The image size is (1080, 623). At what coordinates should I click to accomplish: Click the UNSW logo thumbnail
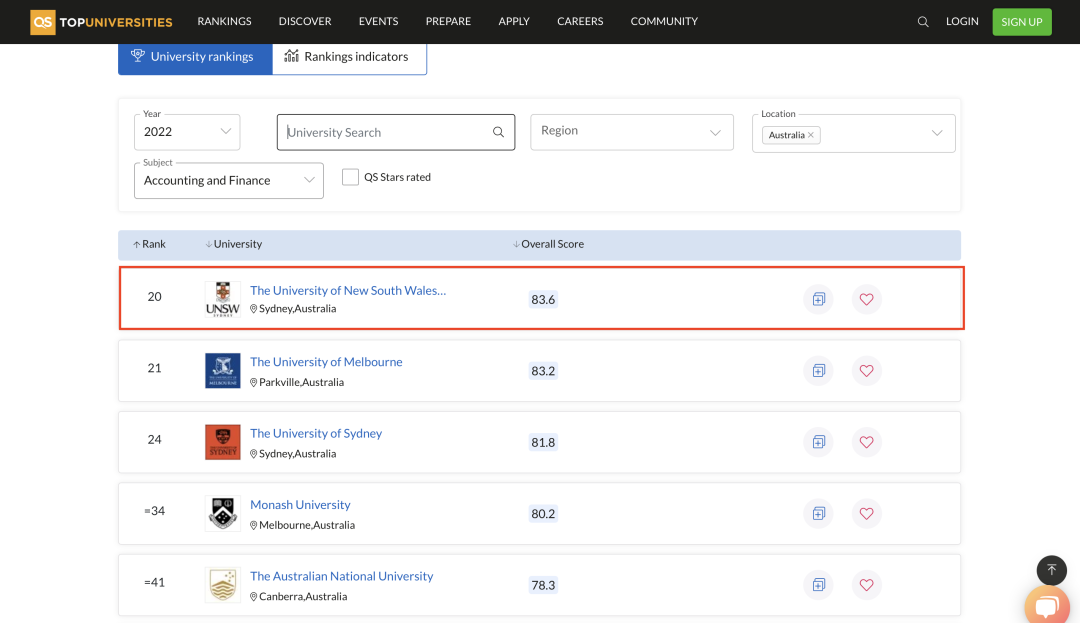pos(222,299)
